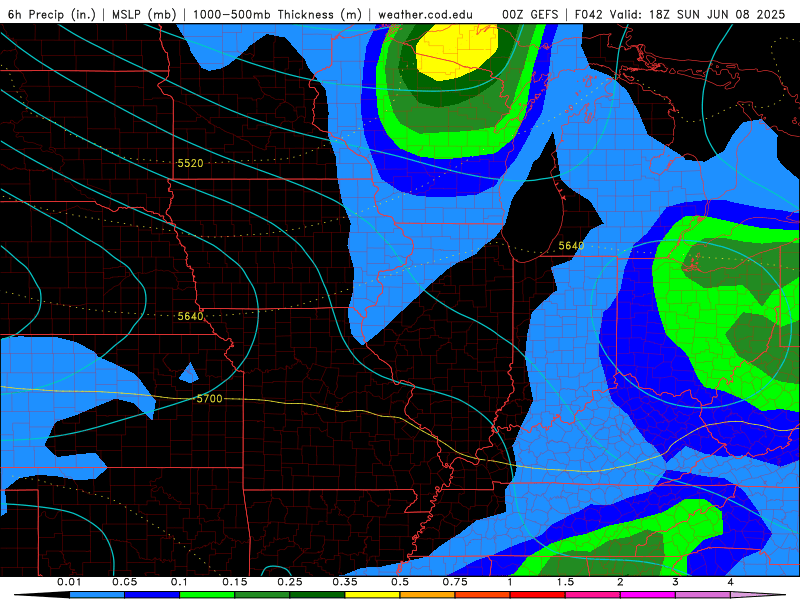Select the dark green 0.25–0.35 legend swatch
This screenshot has height=600, width=800.
coord(317,595)
